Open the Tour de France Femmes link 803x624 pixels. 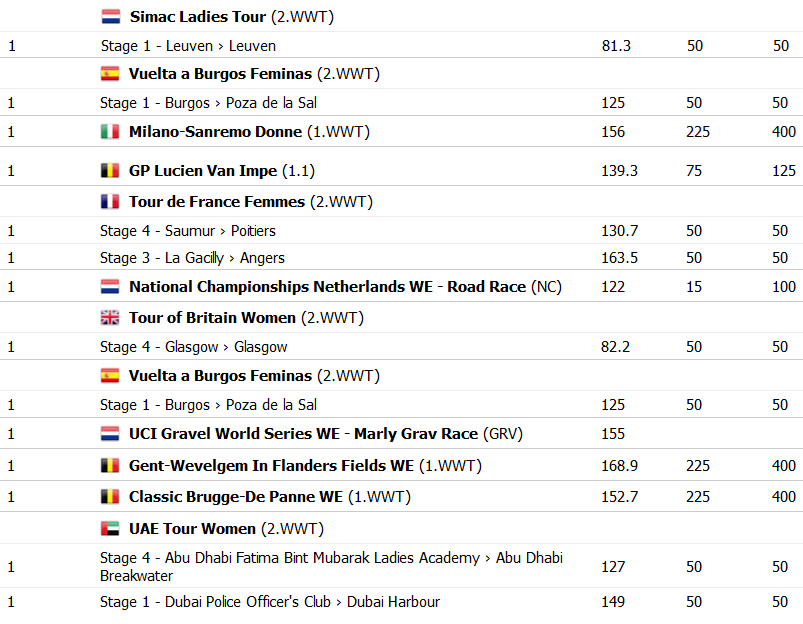(217, 201)
